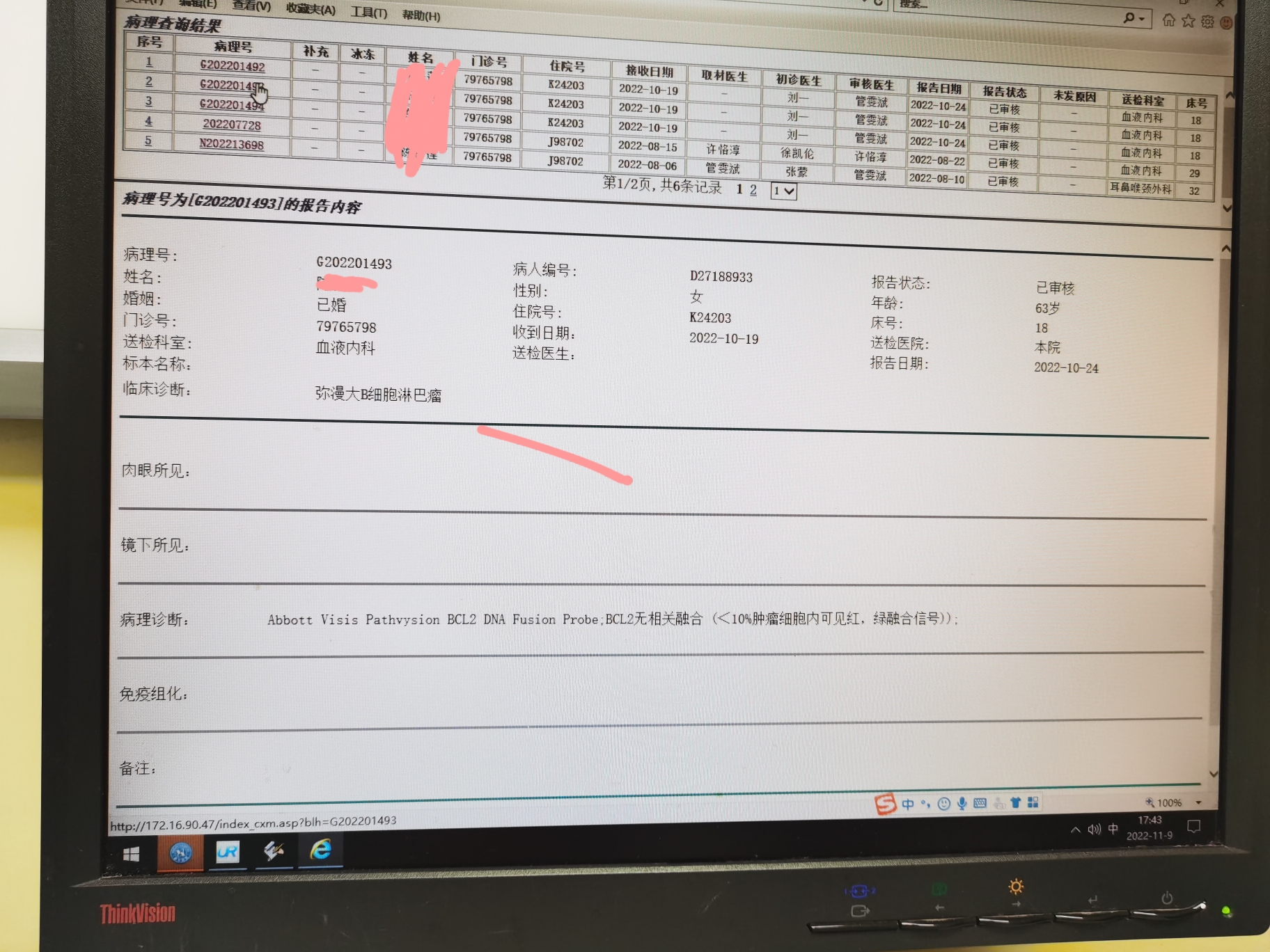Open pathology record G202201492 link
1270x952 pixels.
tap(233, 65)
